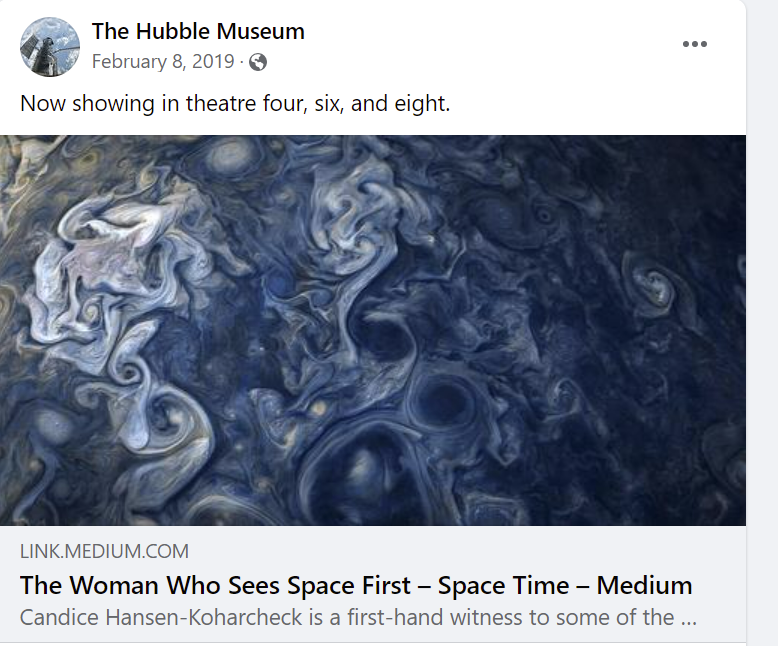Image resolution: width=778 pixels, height=646 pixels.
Task: Click the year 2019 in the post date
Action: pyautogui.click(x=213, y=62)
